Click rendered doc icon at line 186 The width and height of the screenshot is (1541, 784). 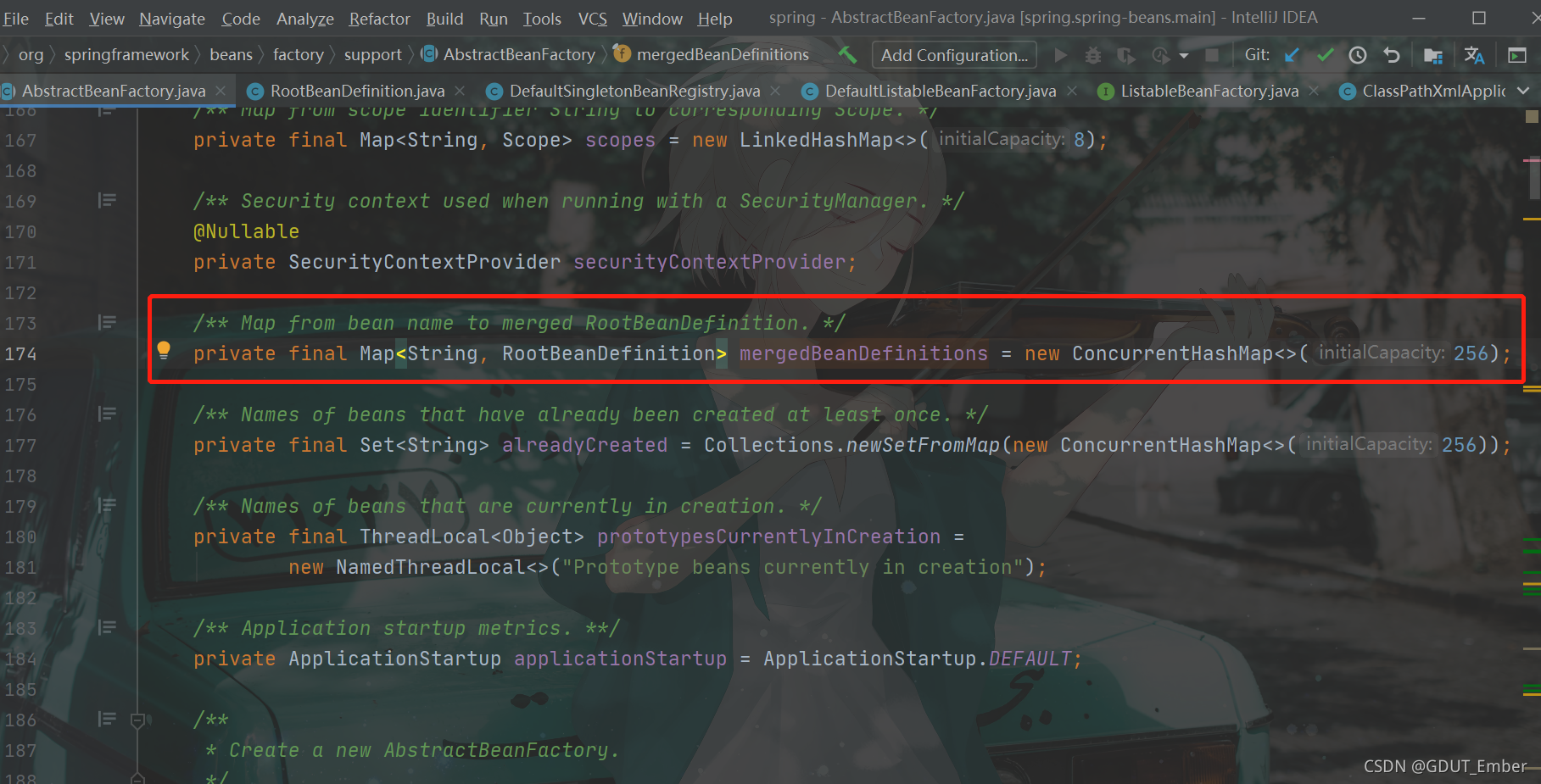click(107, 719)
